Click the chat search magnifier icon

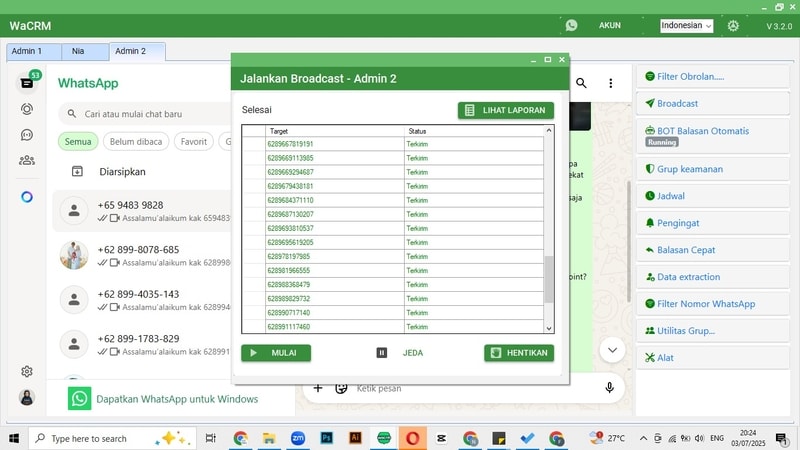(581, 83)
